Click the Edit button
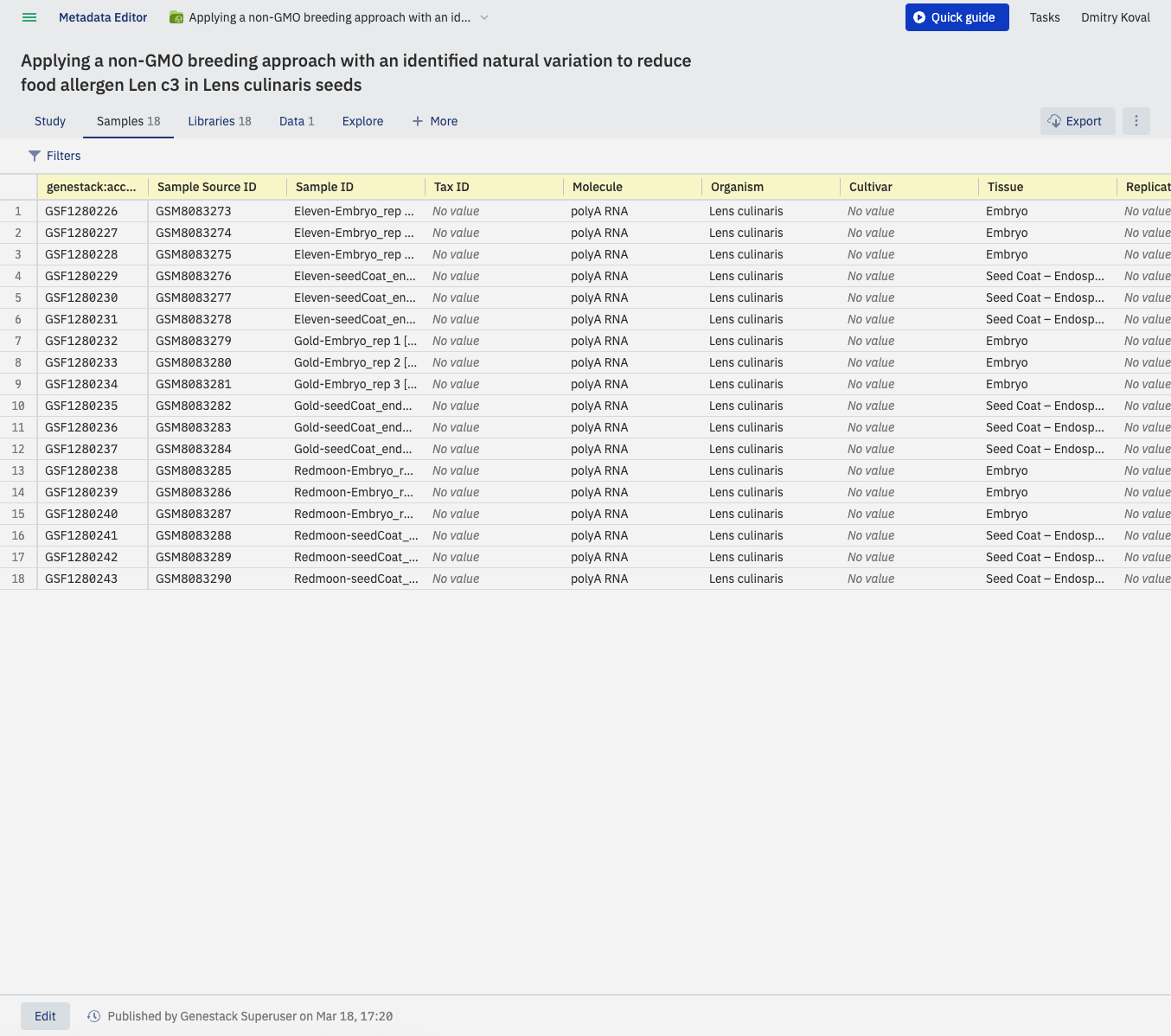Screen dimensions: 1171x1036 pyautogui.click(x=45, y=1016)
